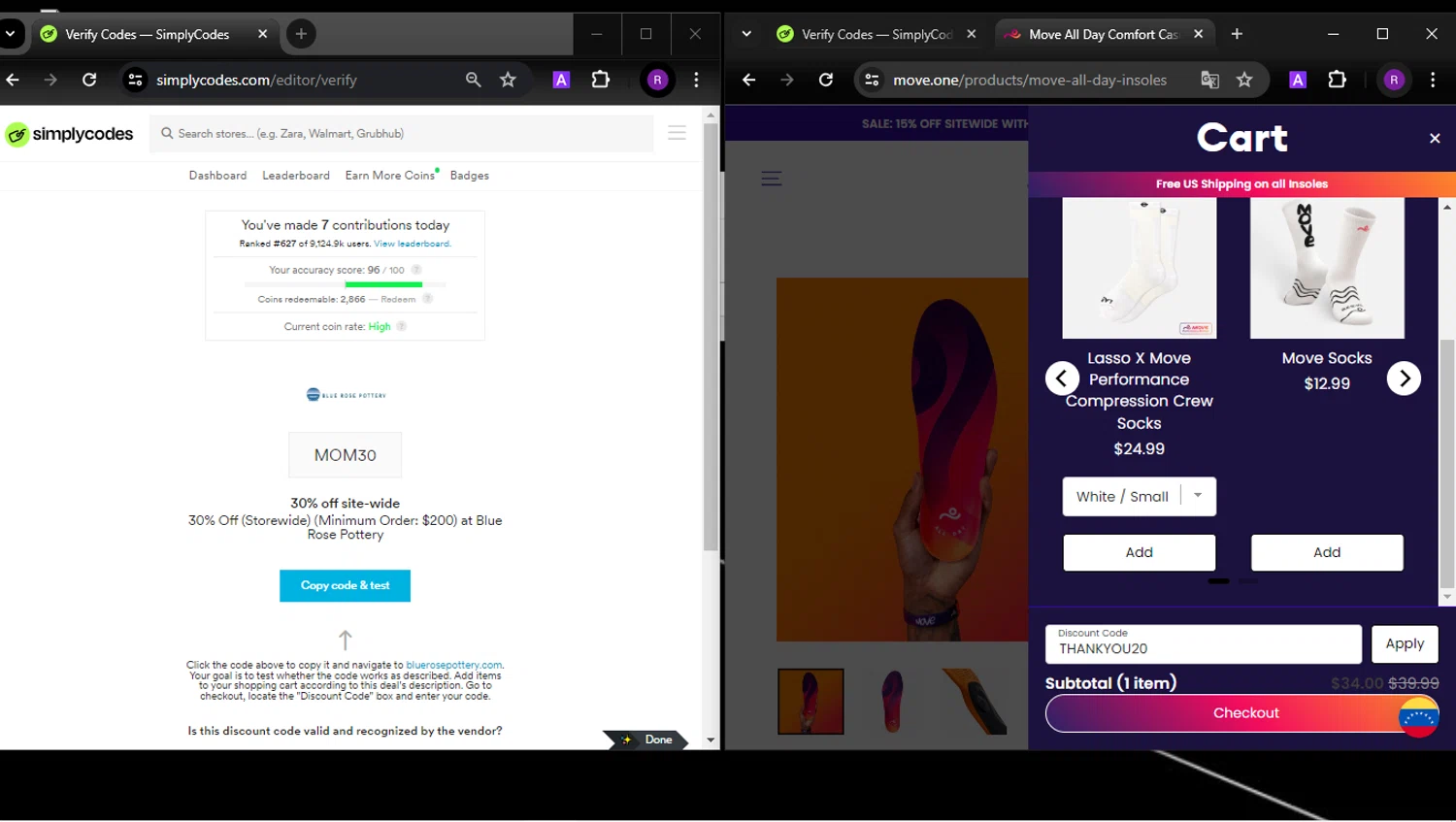Click Move Socks product image

1327,268
